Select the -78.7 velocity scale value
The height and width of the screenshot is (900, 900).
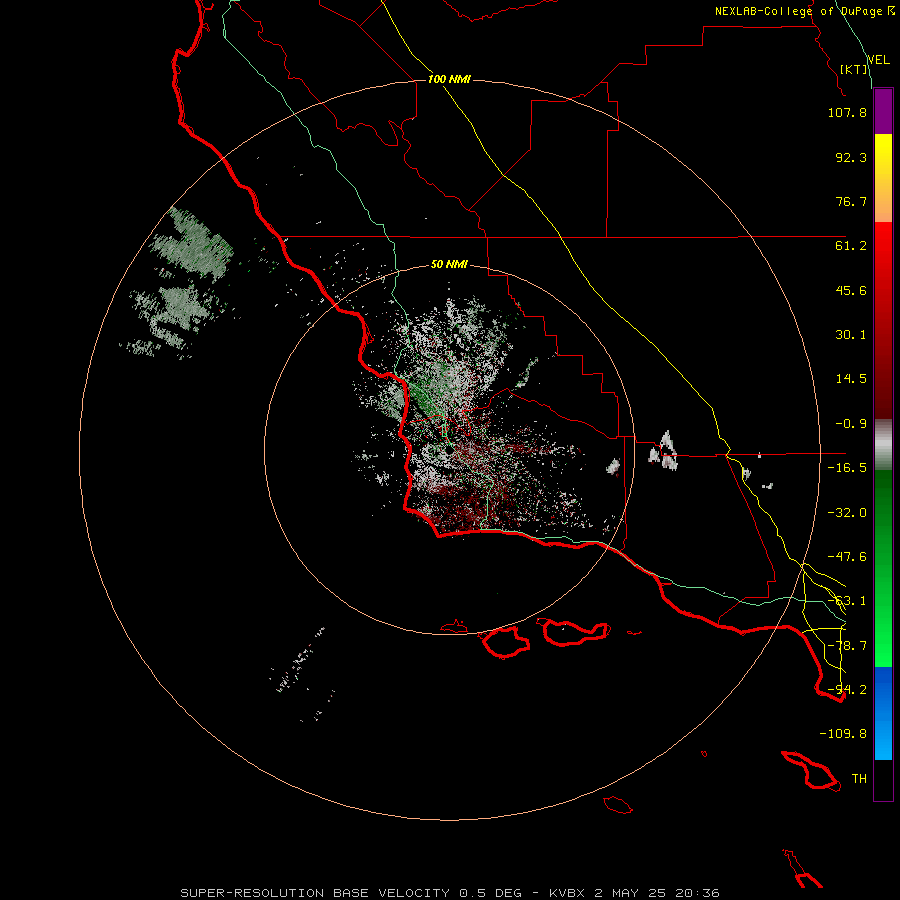(847, 646)
